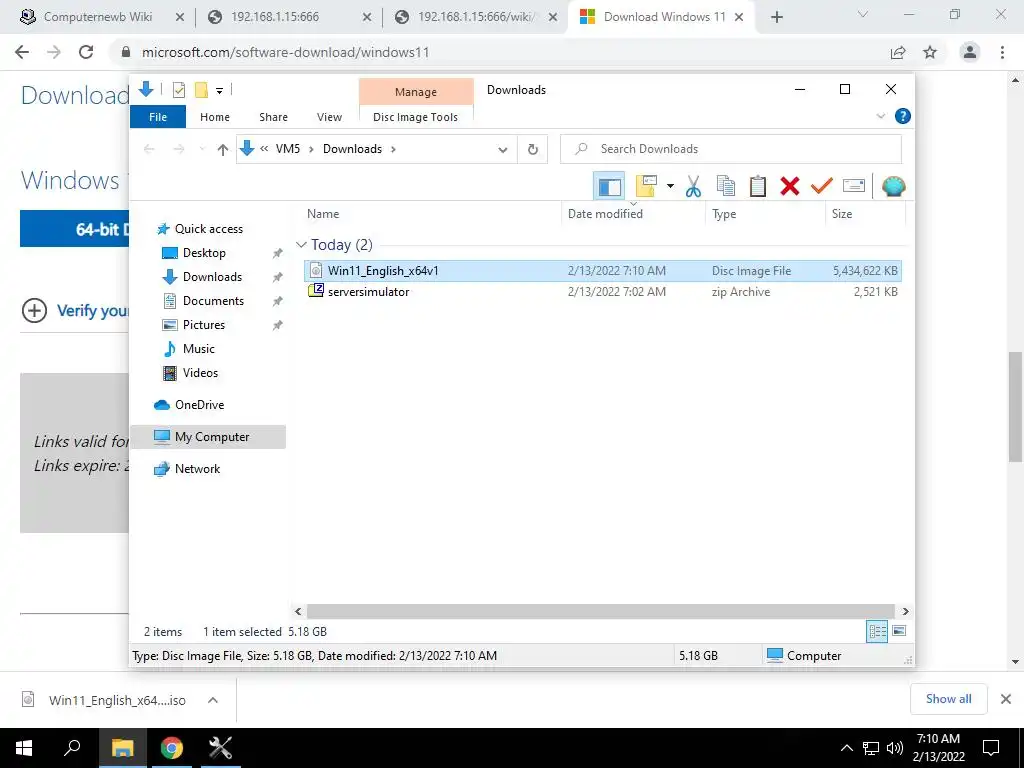Switch to large icons view layout
Image resolution: width=1024 pixels, height=768 pixels.
[899, 631]
